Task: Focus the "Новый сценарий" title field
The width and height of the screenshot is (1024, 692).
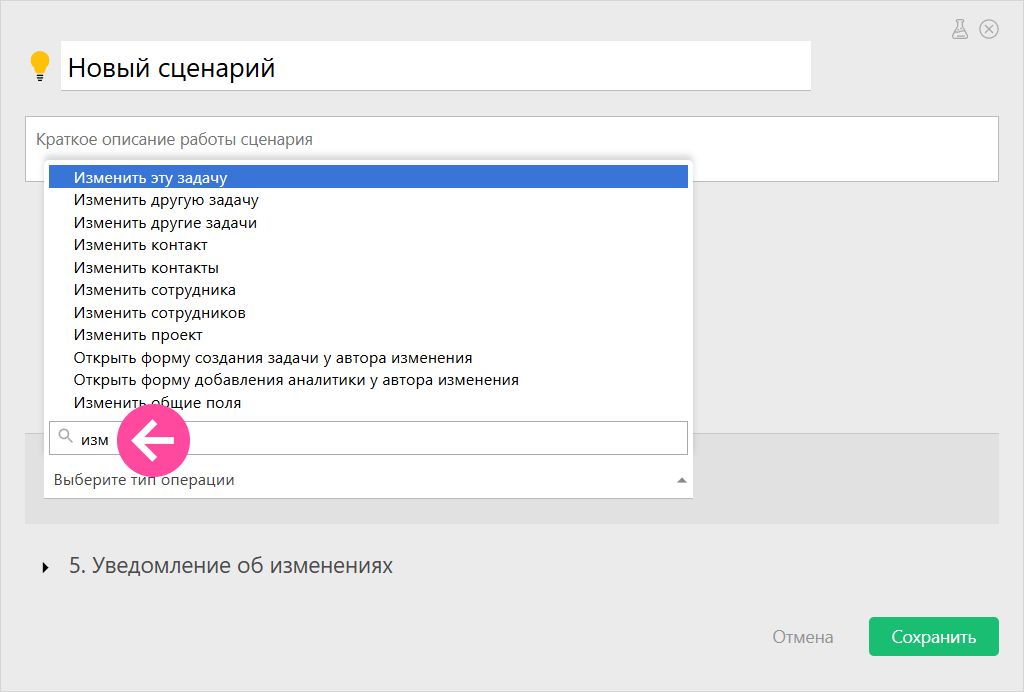Action: [436, 66]
